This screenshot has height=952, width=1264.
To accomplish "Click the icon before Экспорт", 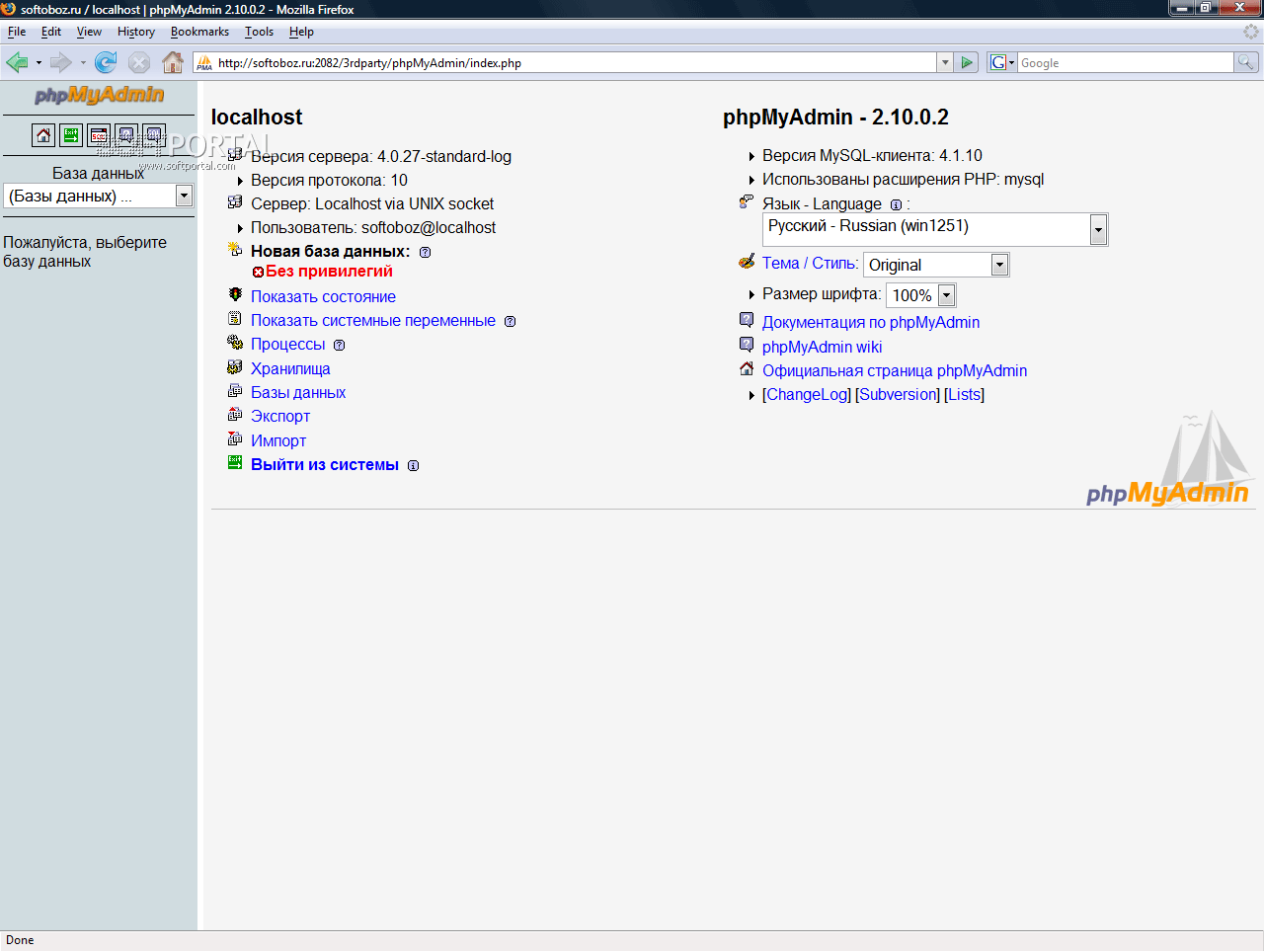I will point(235,414).
